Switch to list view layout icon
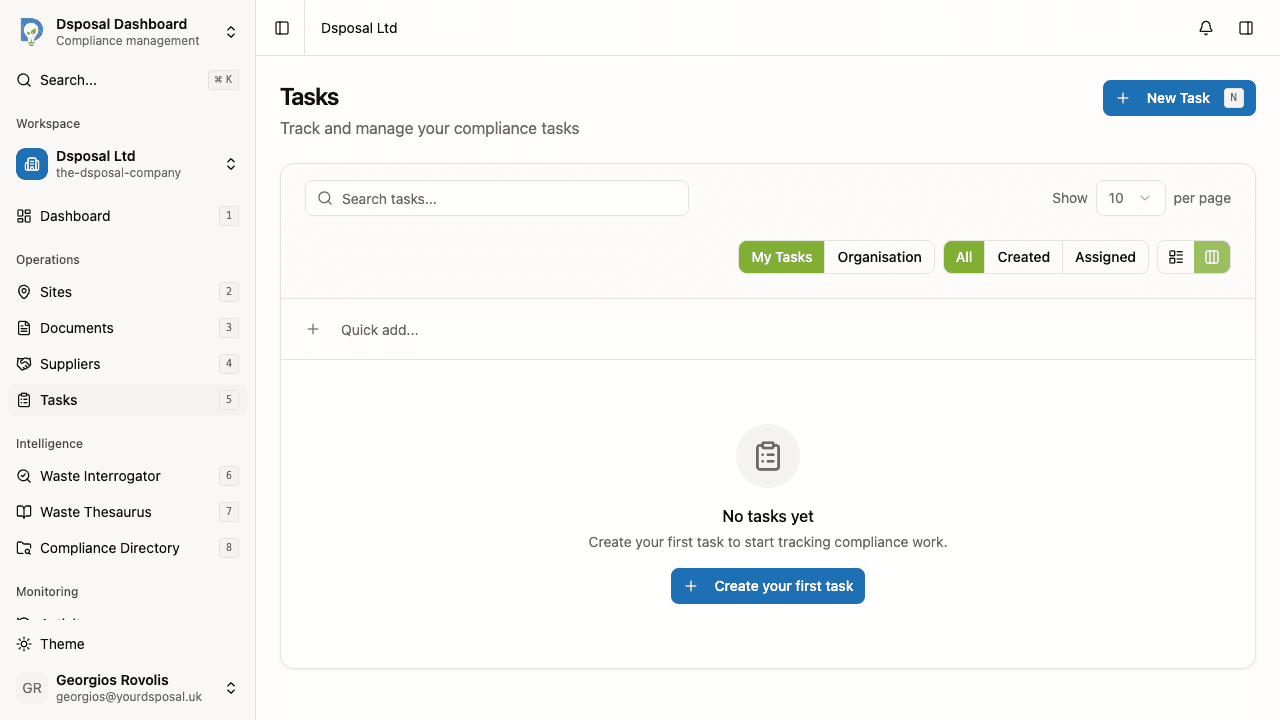Image resolution: width=1280 pixels, height=720 pixels. point(1176,257)
